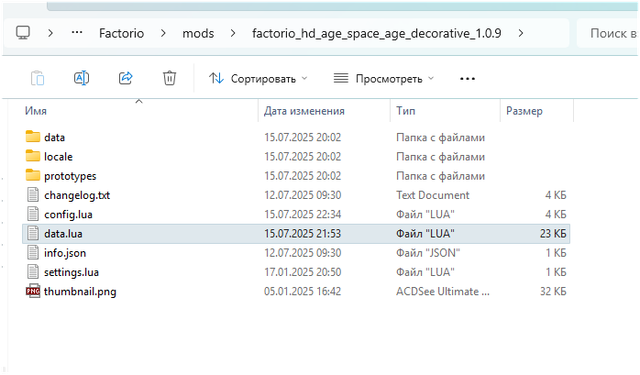Expand the chevron after the monitor icon
The width and height of the screenshot is (640, 375).
point(51,33)
